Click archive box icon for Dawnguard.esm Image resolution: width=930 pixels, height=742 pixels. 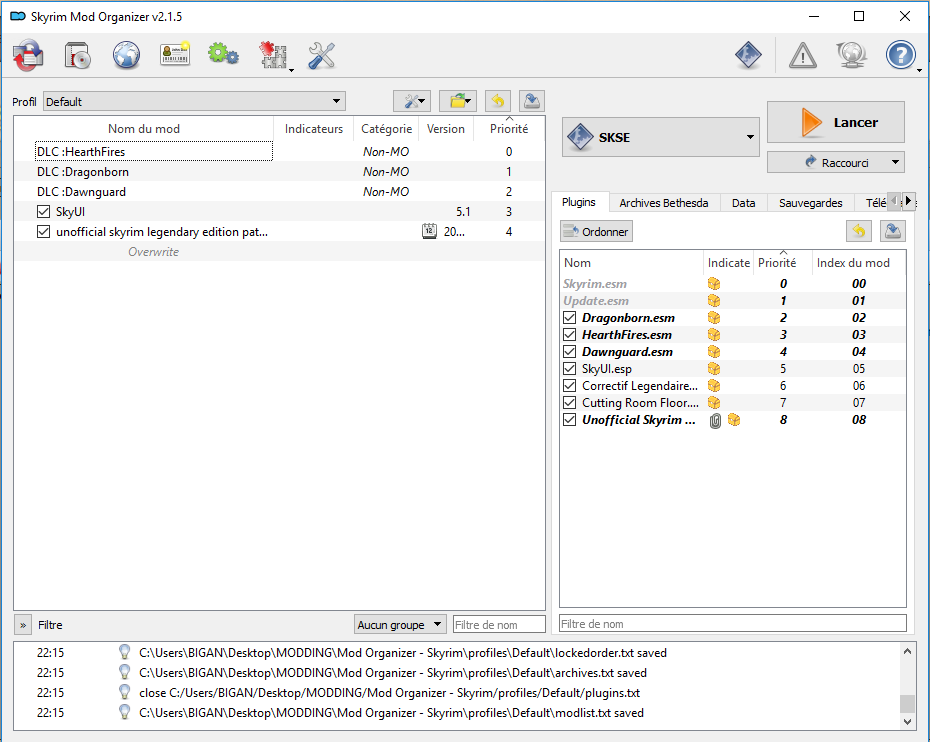click(x=714, y=352)
